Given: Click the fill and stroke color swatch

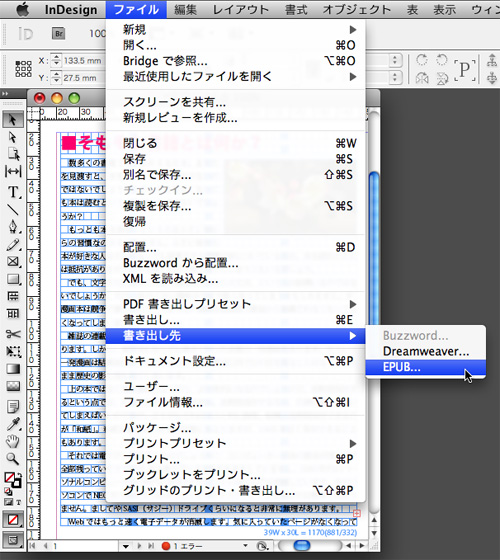Looking at the screenshot, I should (x=13, y=480).
